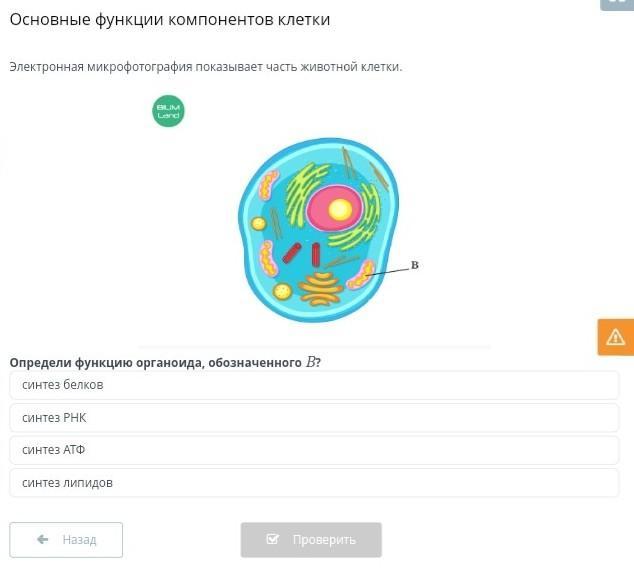Click the checkmark icon in Проверить
Screen dimensions: 634x577
point(273,539)
